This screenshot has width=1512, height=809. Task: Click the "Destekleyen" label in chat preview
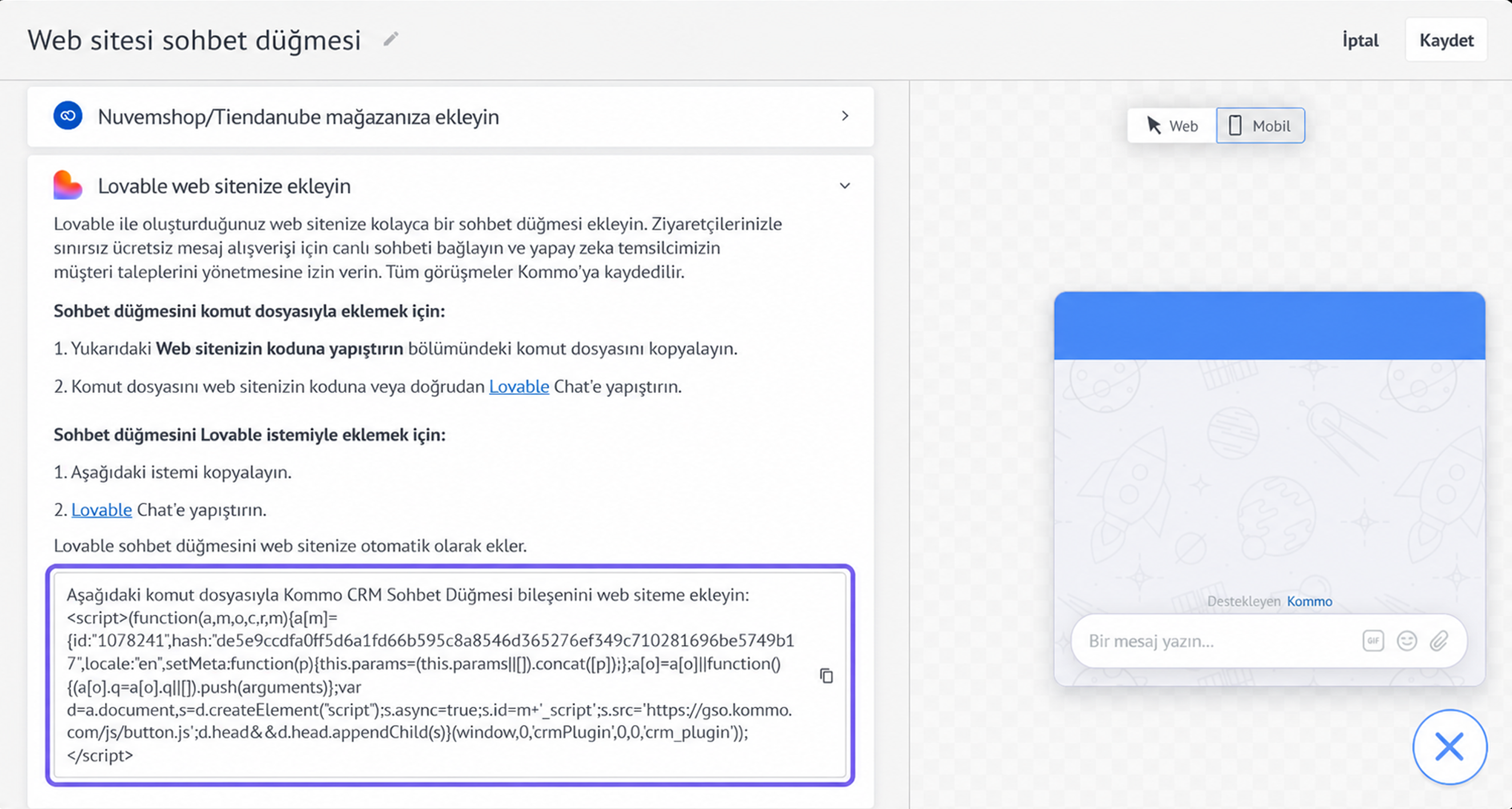pos(1244,601)
